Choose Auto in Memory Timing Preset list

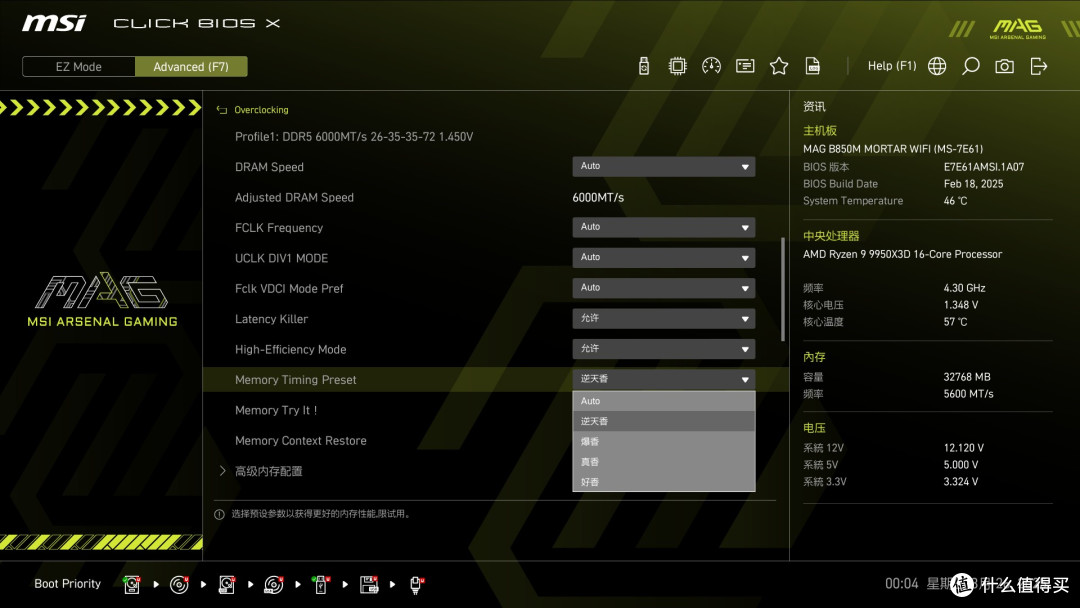(663, 401)
